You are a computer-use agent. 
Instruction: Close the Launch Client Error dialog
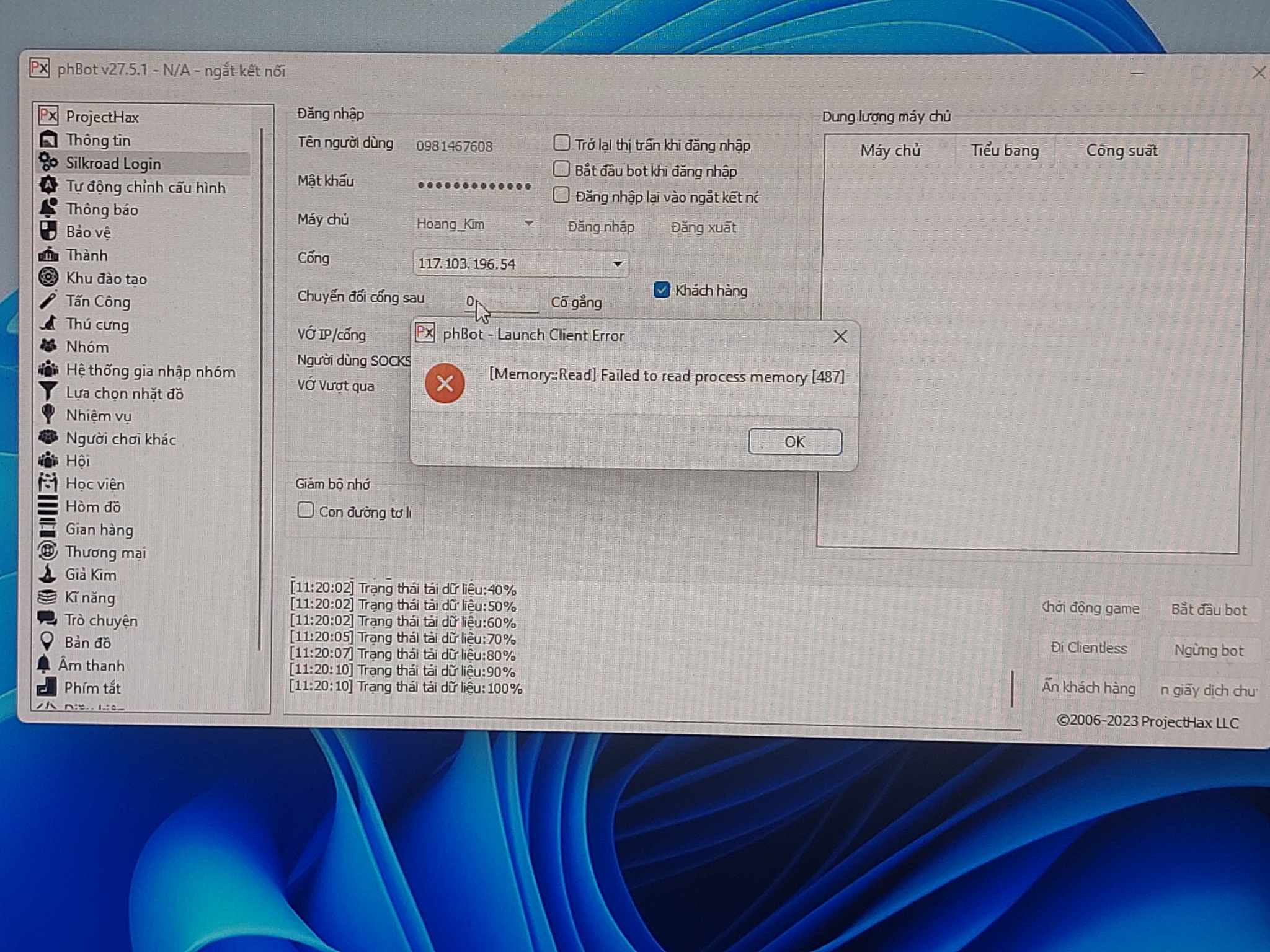[840, 337]
